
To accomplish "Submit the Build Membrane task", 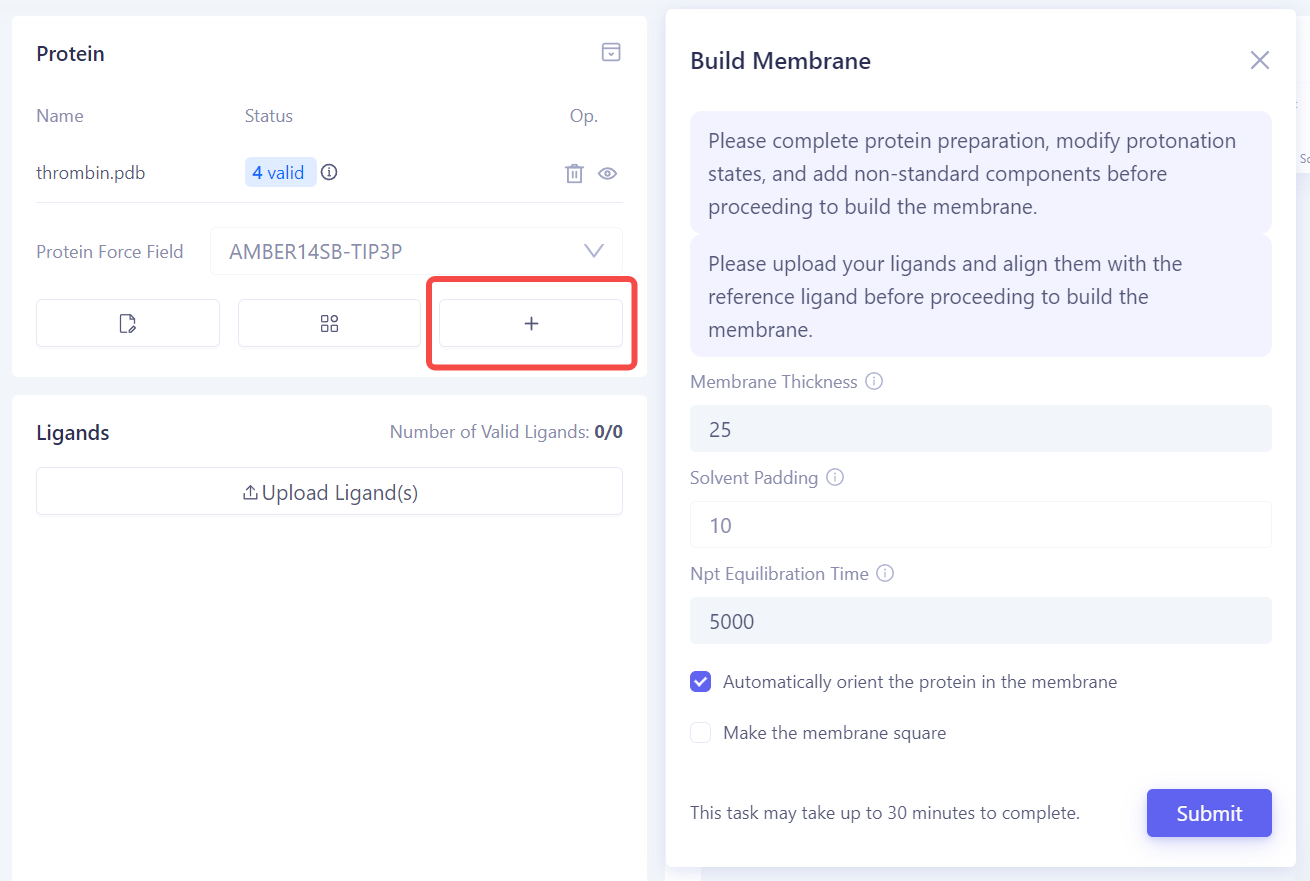I will click(1209, 813).
